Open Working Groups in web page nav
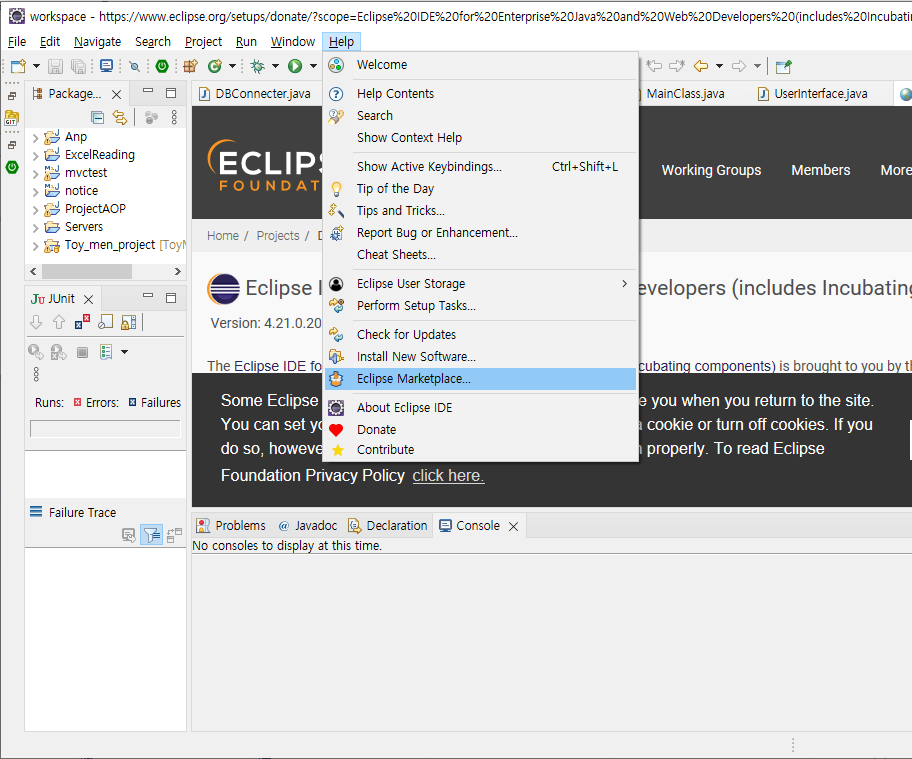This screenshot has width=912, height=759. (x=711, y=170)
